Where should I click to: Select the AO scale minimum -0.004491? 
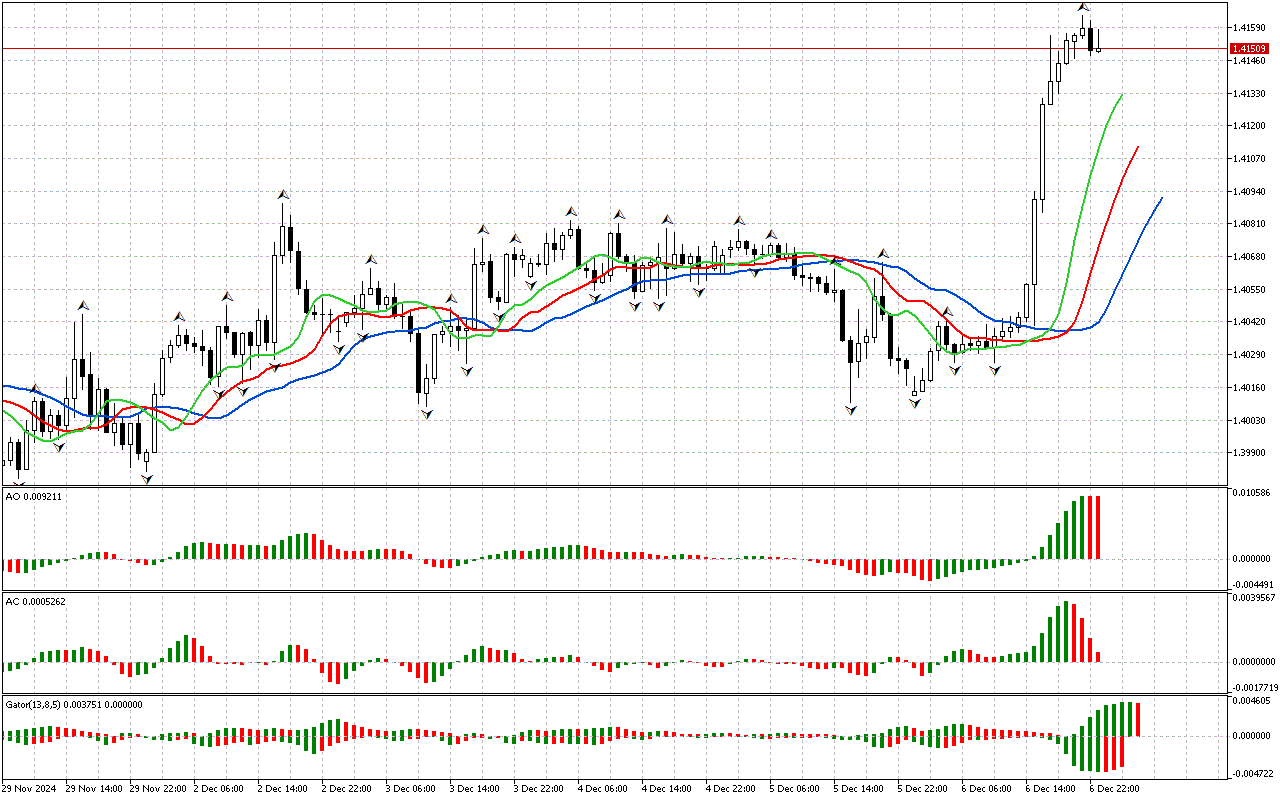1251,585
